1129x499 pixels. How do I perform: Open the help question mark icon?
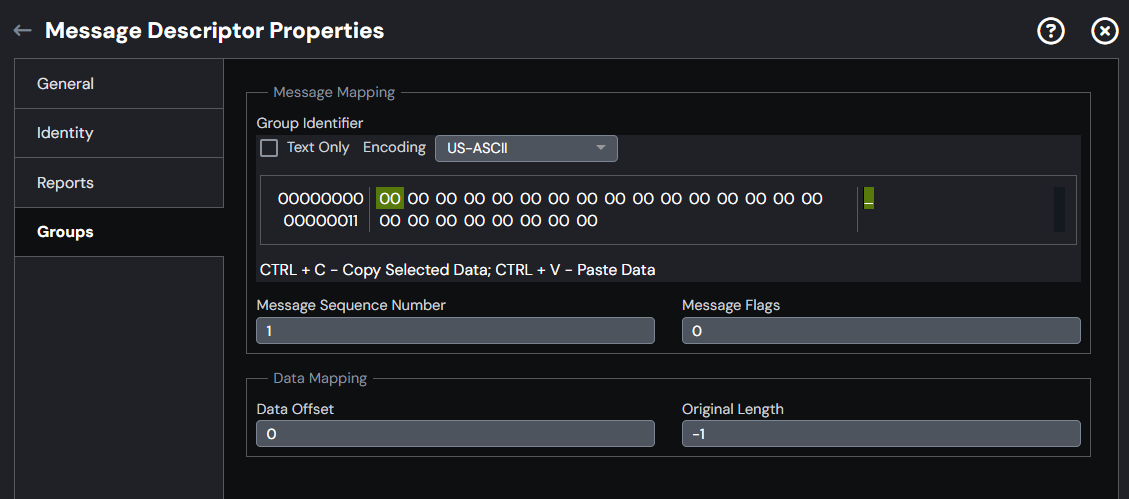click(x=1051, y=31)
